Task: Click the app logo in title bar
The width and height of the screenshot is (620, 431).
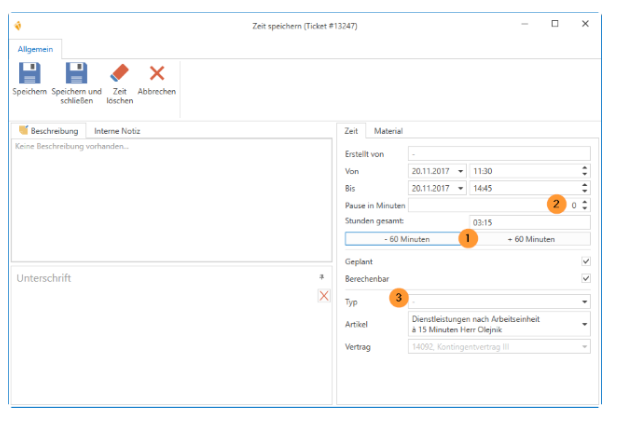Action: pos(17,24)
